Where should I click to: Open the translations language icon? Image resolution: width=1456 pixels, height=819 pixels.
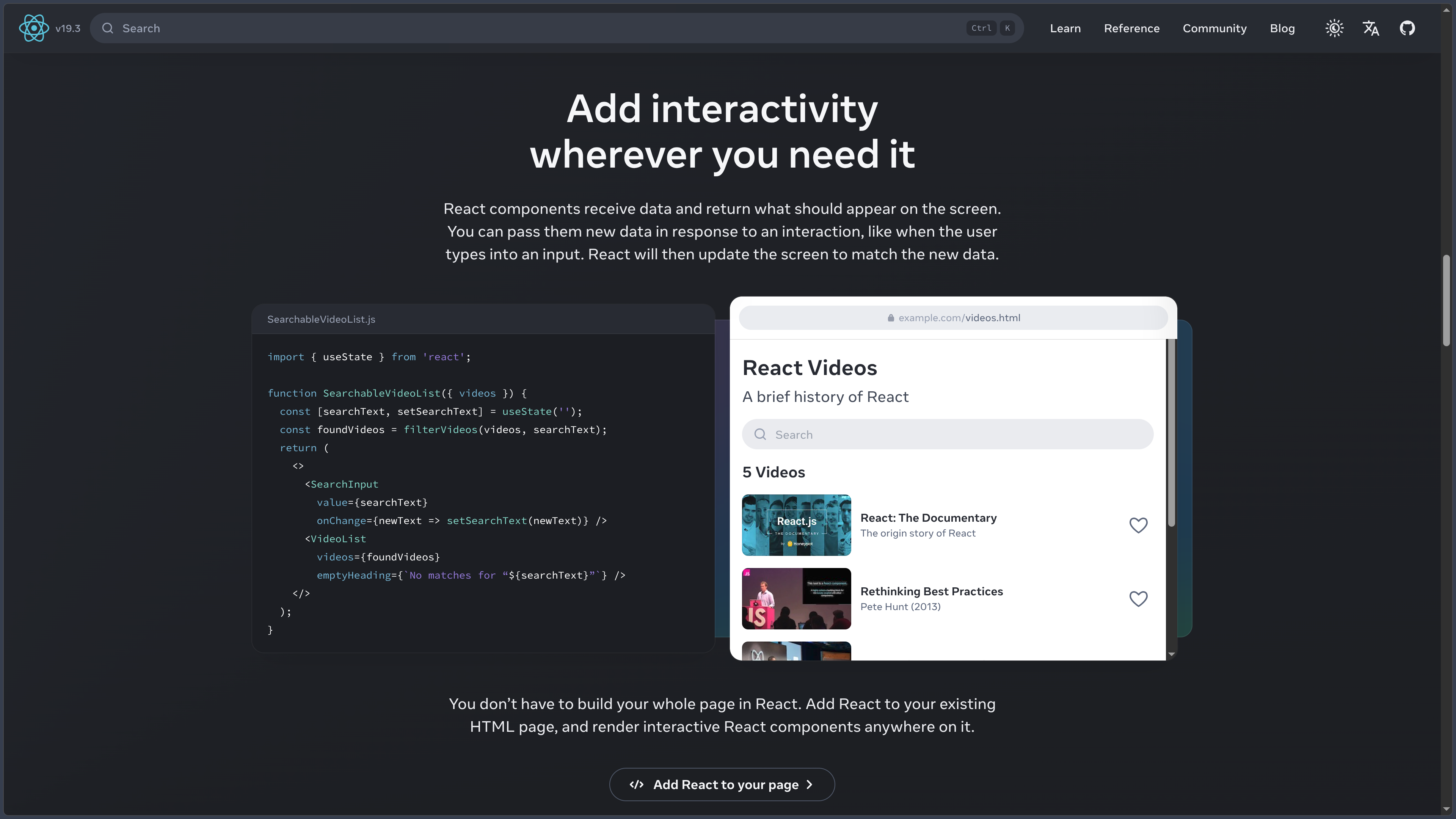coord(1371,28)
